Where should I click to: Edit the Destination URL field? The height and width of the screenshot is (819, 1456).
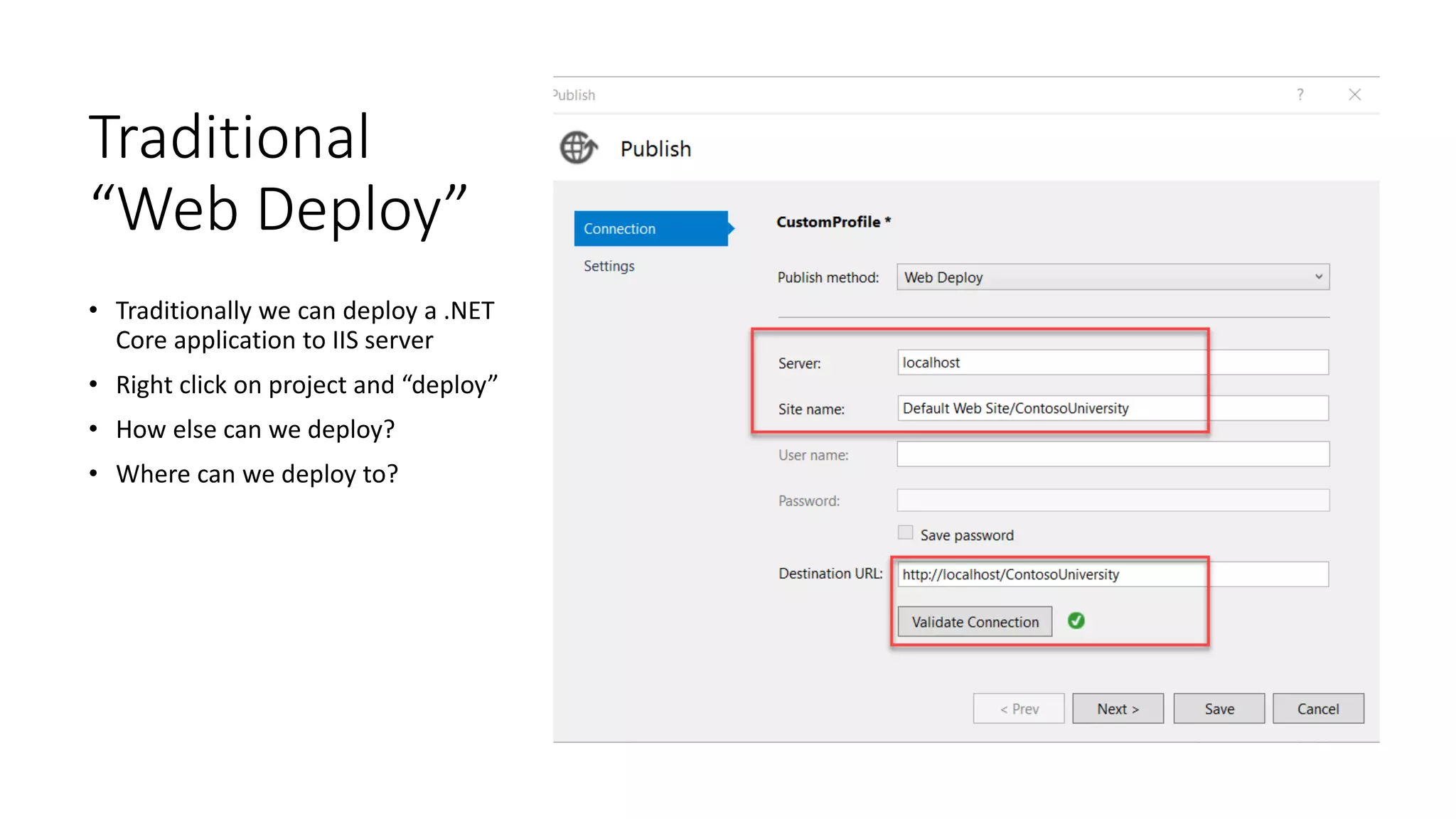pos(1112,574)
